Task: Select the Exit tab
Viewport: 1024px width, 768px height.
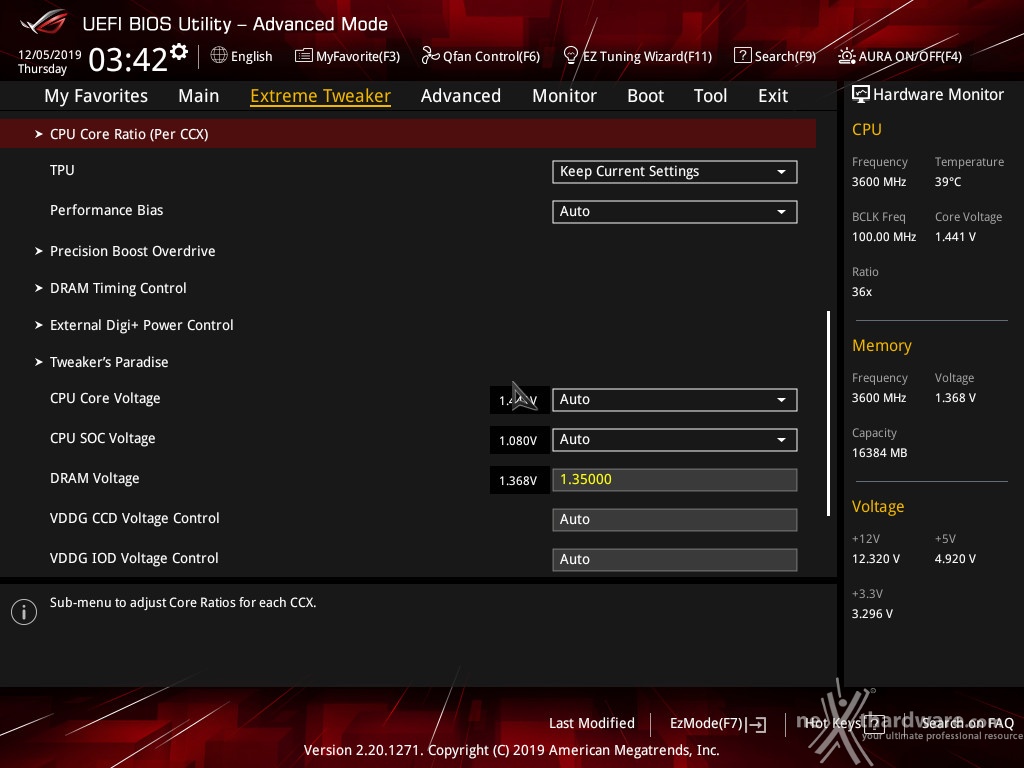Action: tap(773, 96)
